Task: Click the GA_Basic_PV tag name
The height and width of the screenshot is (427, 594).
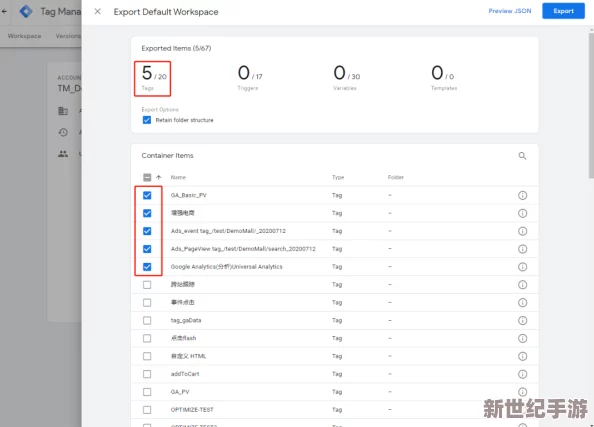Action: tap(189, 196)
